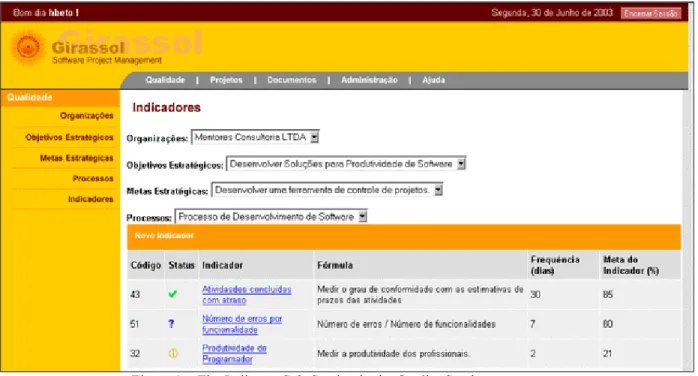The height and width of the screenshot is (376, 698).
Task: Select Metas Estratégicas in the left sidebar
Action: pyautogui.click(x=76, y=158)
